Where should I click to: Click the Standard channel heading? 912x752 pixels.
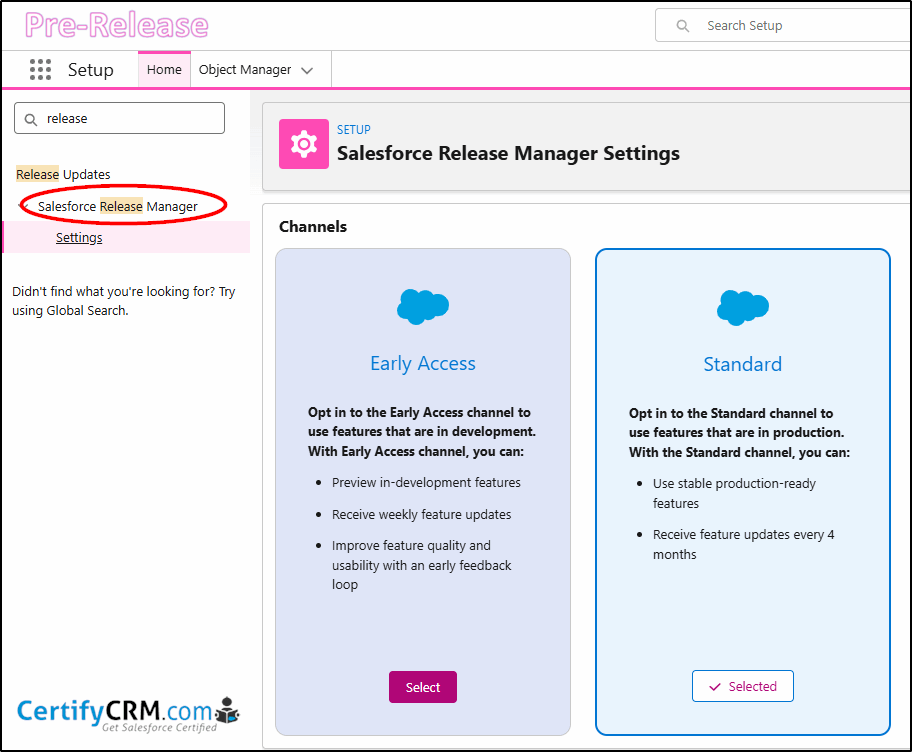pyautogui.click(x=742, y=365)
